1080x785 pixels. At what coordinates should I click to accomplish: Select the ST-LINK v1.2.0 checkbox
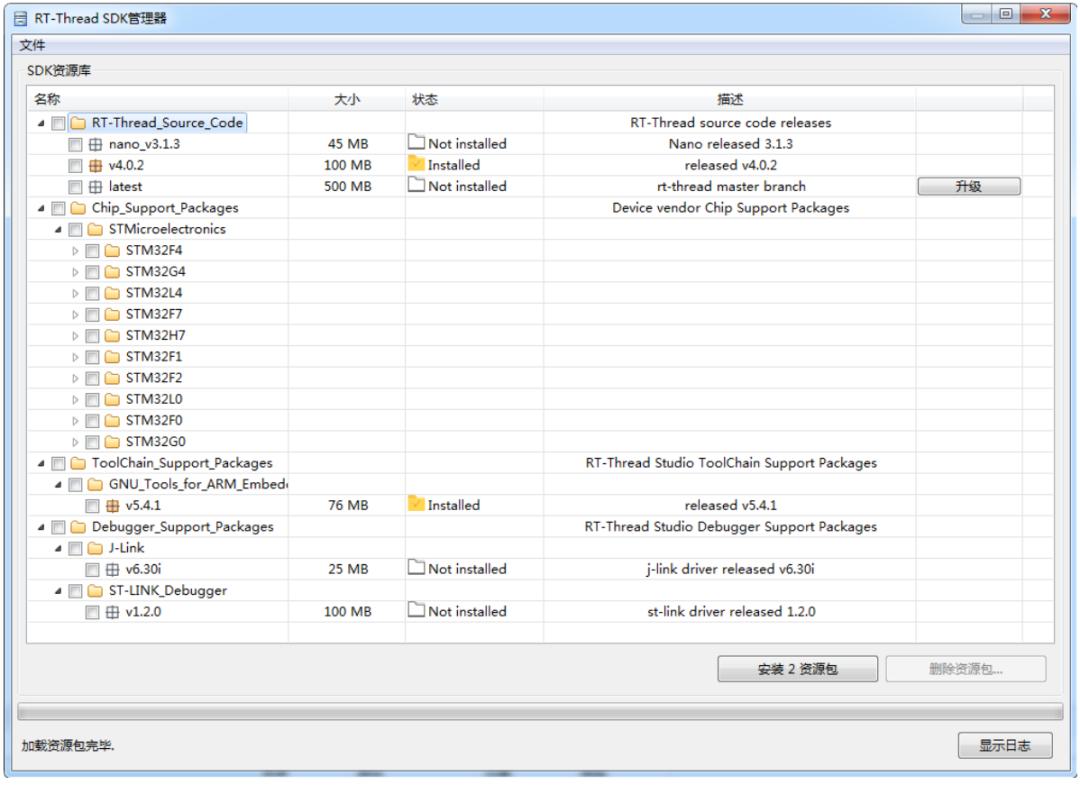coord(92,612)
